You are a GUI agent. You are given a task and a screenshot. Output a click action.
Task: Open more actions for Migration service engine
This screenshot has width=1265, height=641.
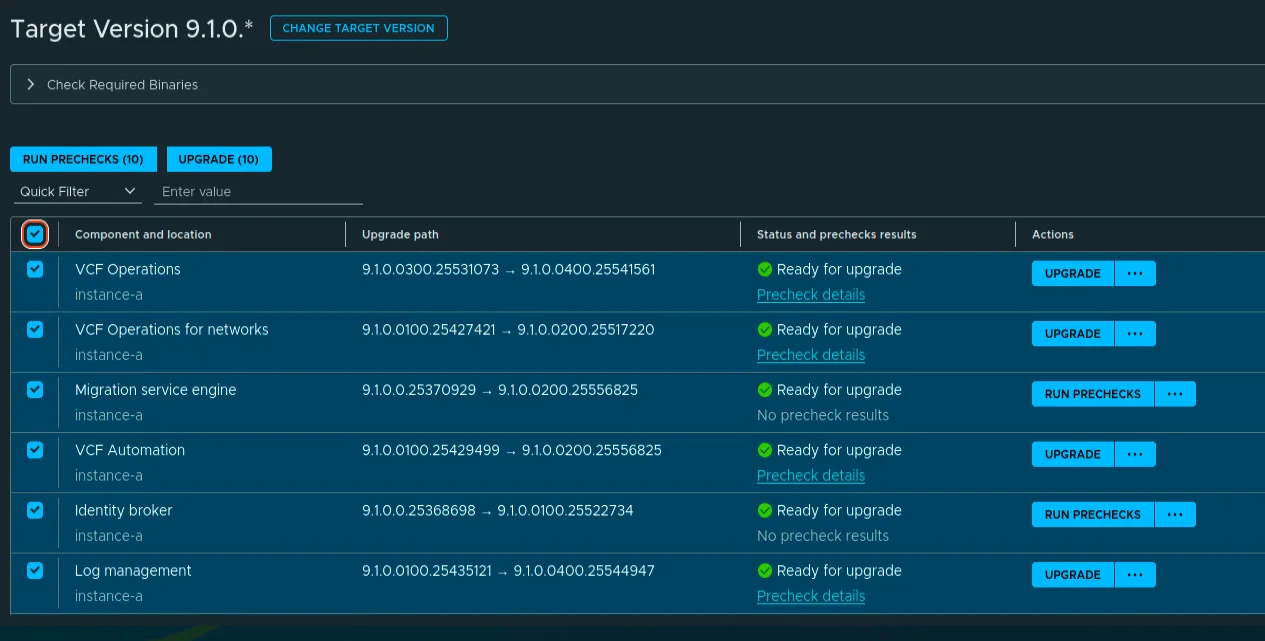tap(1175, 394)
